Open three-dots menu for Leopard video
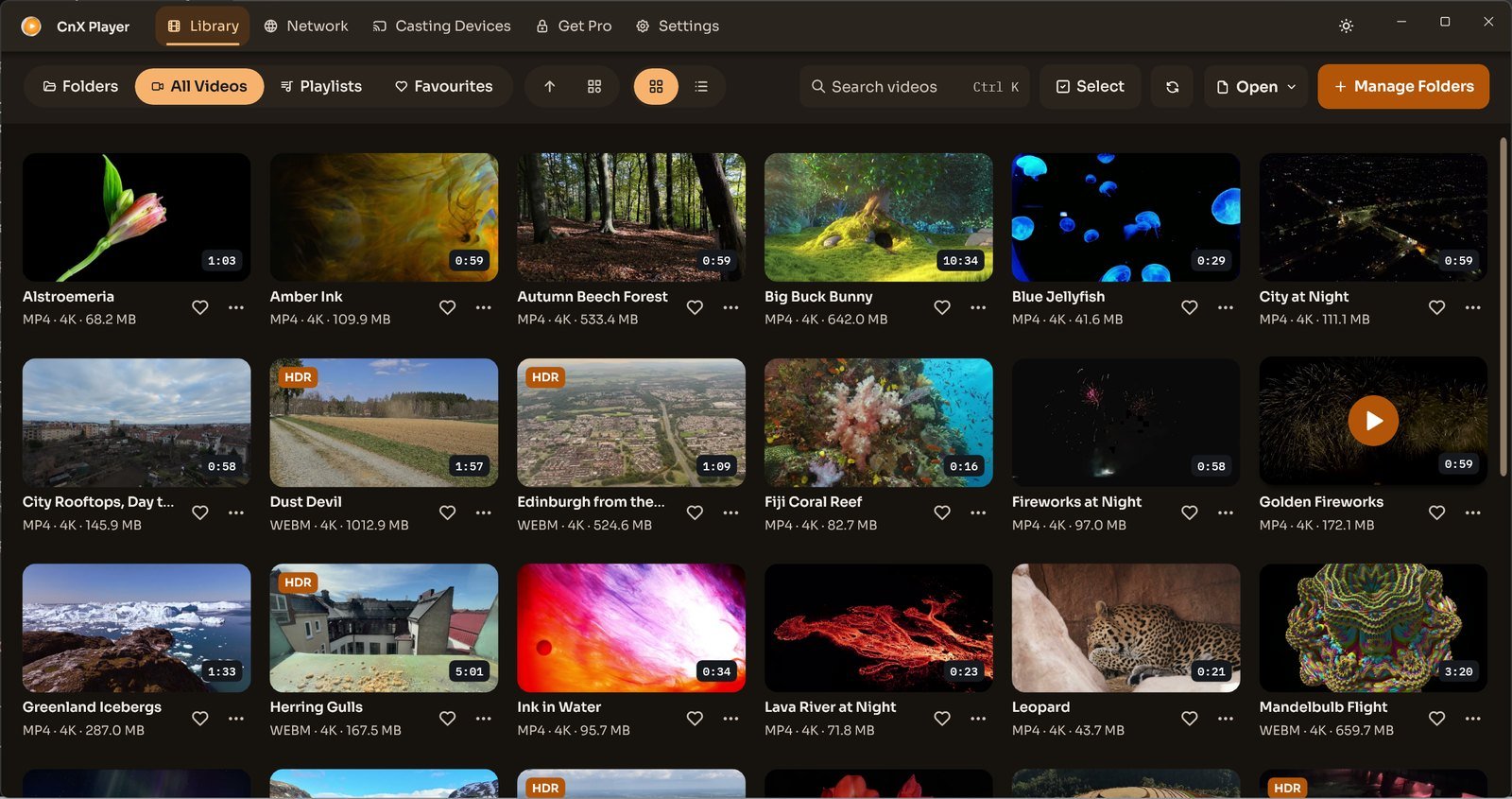The width and height of the screenshot is (1512, 799). tap(1226, 719)
